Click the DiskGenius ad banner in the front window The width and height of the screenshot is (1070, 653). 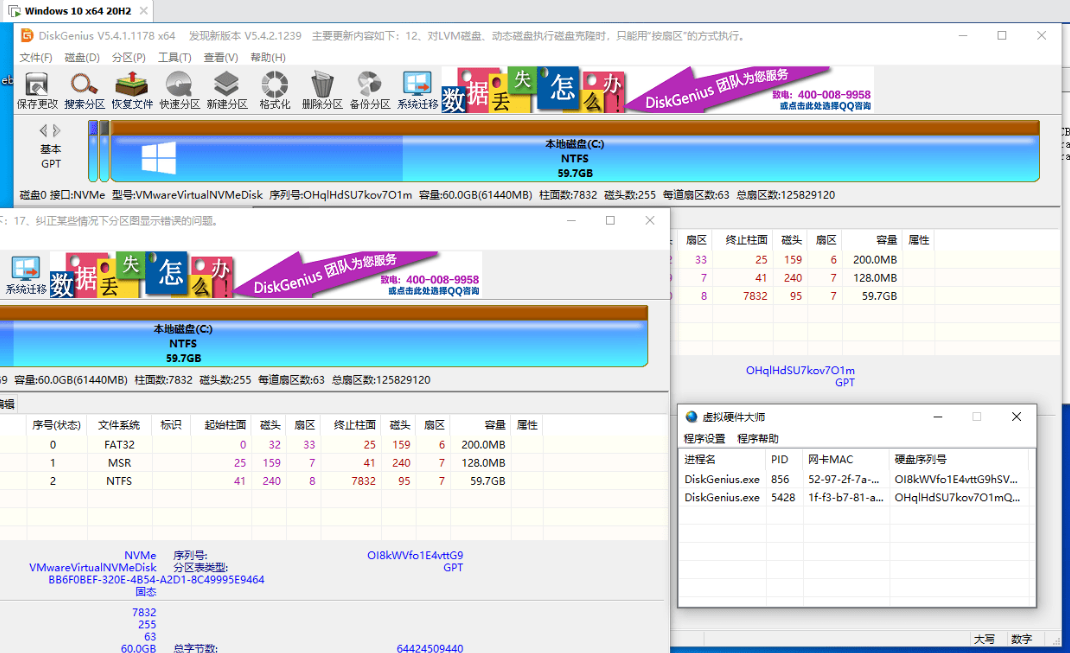tap(265, 275)
